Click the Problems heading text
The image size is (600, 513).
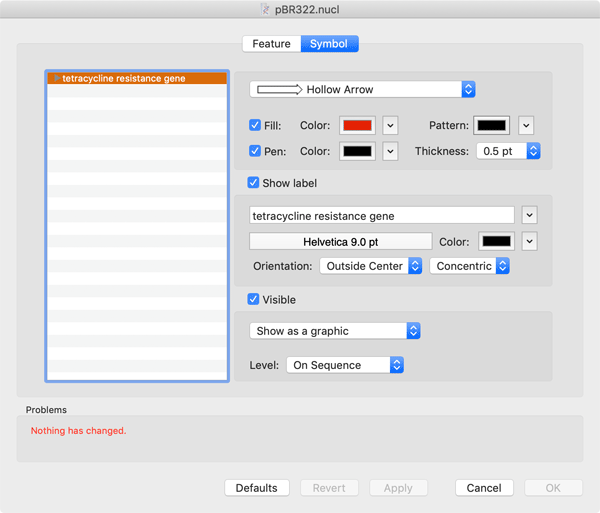(x=46, y=410)
